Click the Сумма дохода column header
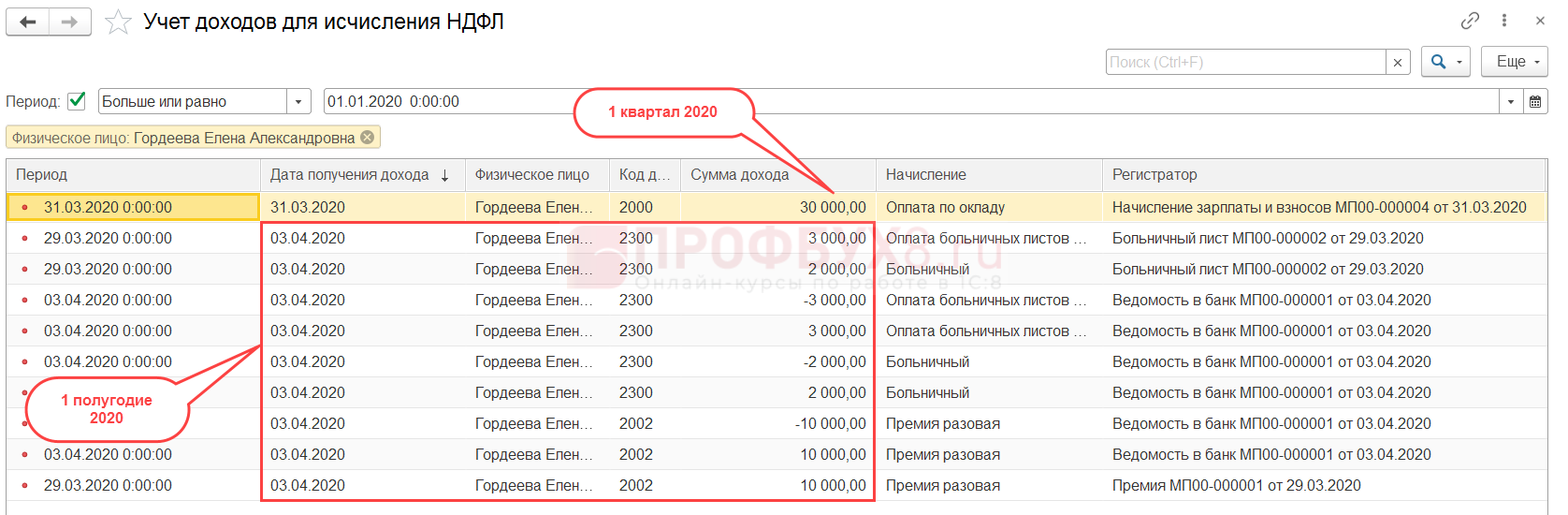1568x515 pixels. coord(739,175)
